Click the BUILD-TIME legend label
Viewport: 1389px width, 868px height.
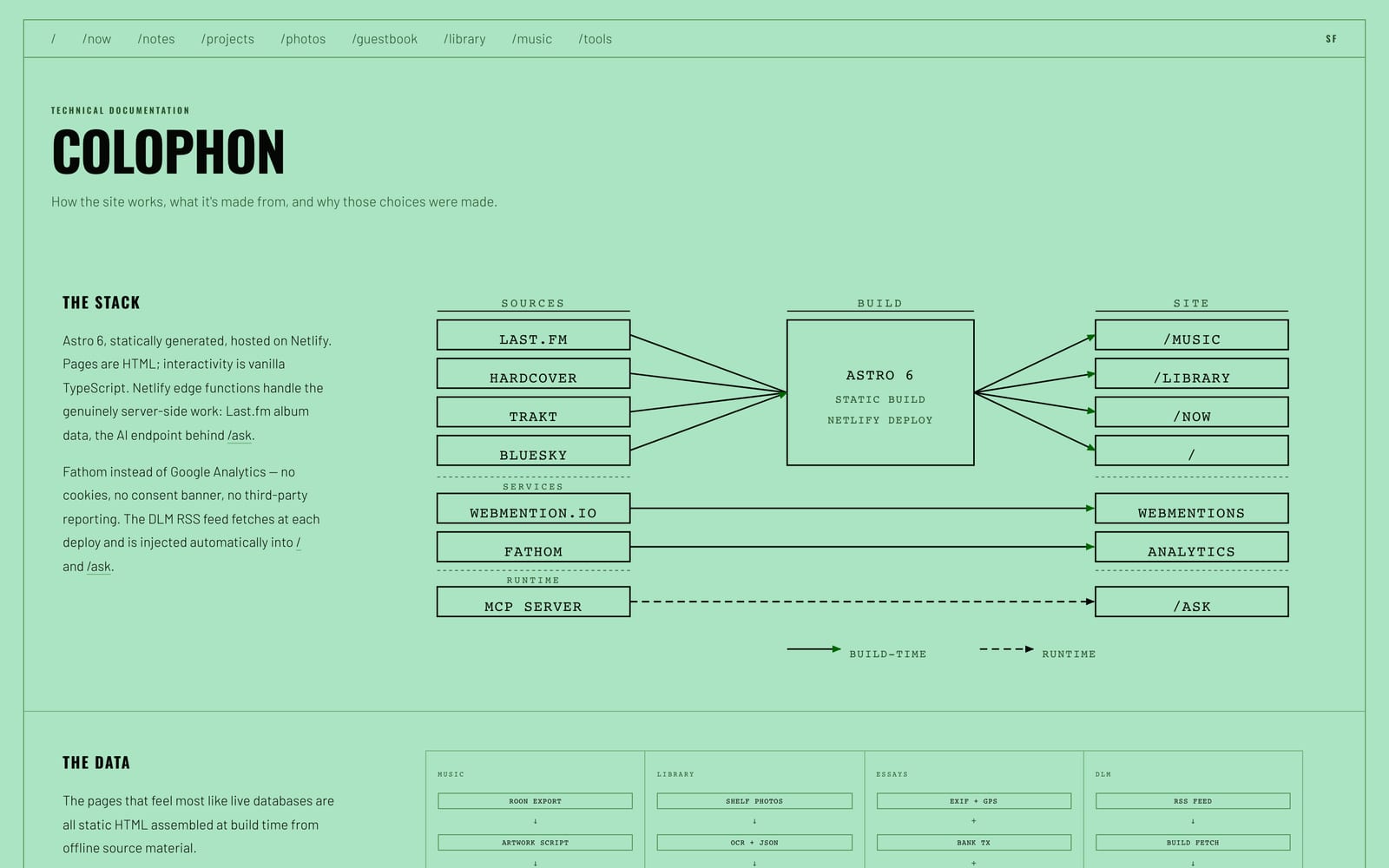tap(887, 654)
